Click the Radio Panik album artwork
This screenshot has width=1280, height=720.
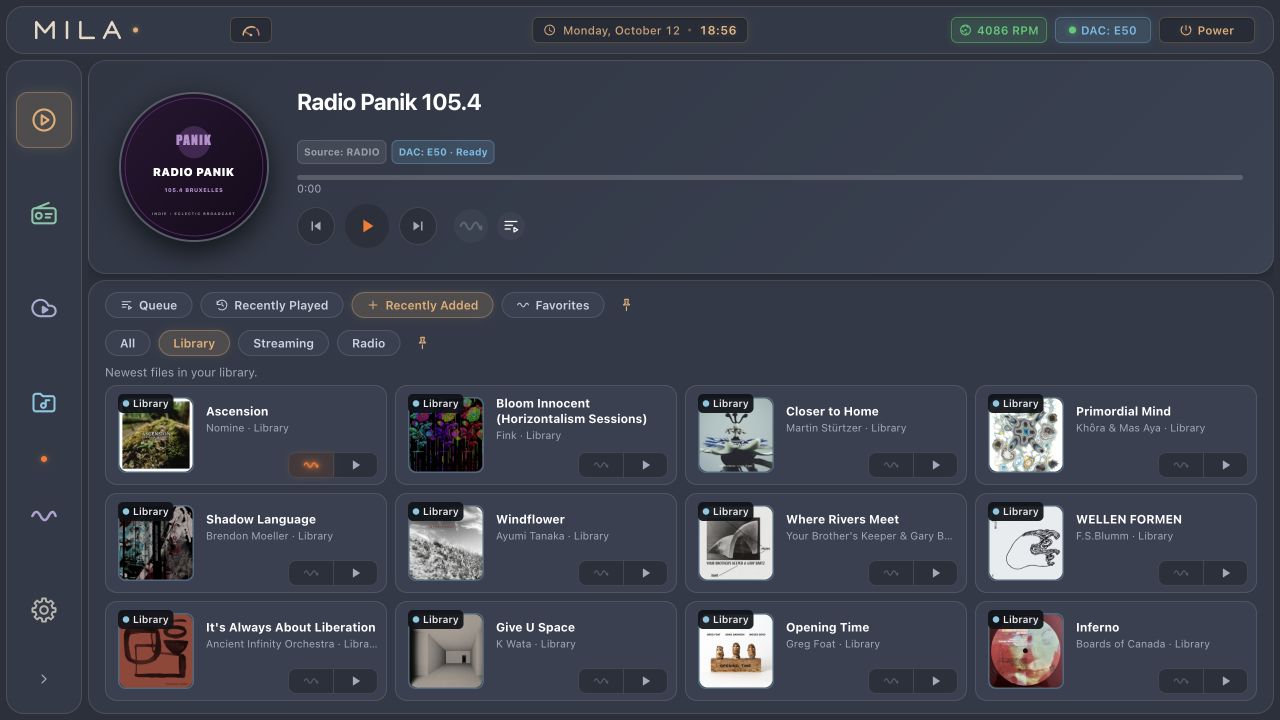[x=194, y=167]
